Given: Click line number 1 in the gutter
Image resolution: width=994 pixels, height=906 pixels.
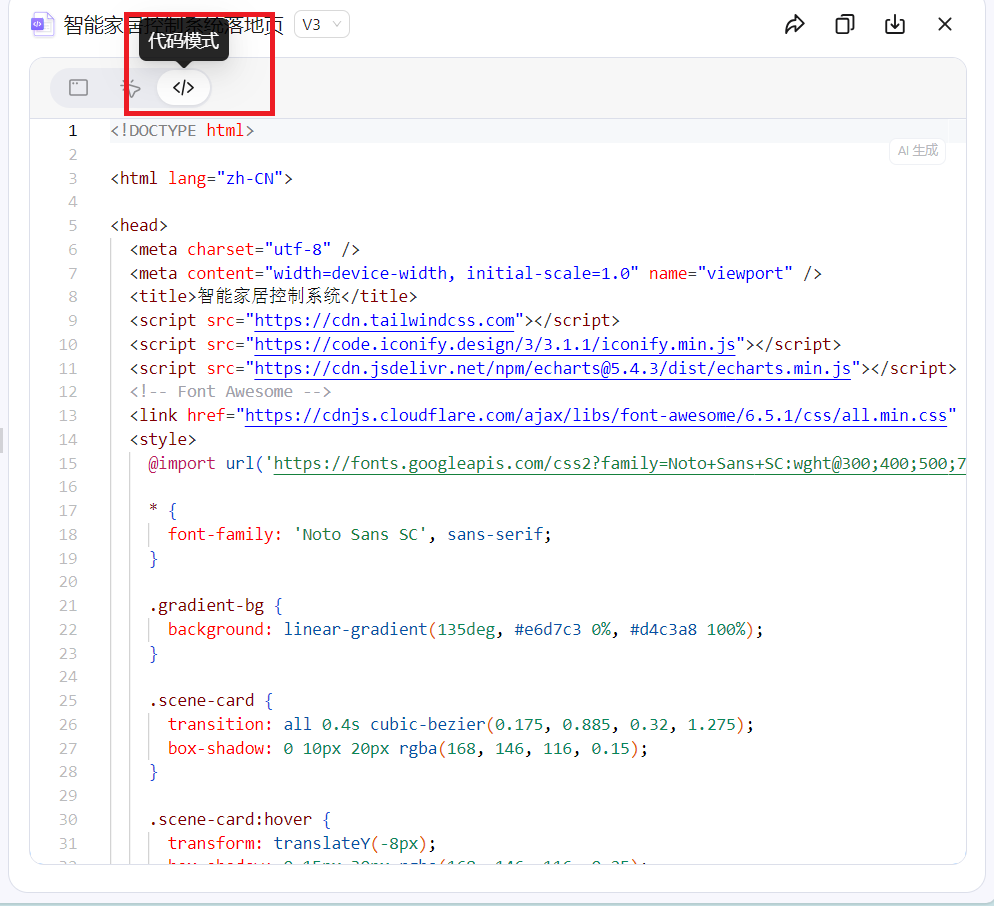Looking at the screenshot, I should (x=73, y=131).
